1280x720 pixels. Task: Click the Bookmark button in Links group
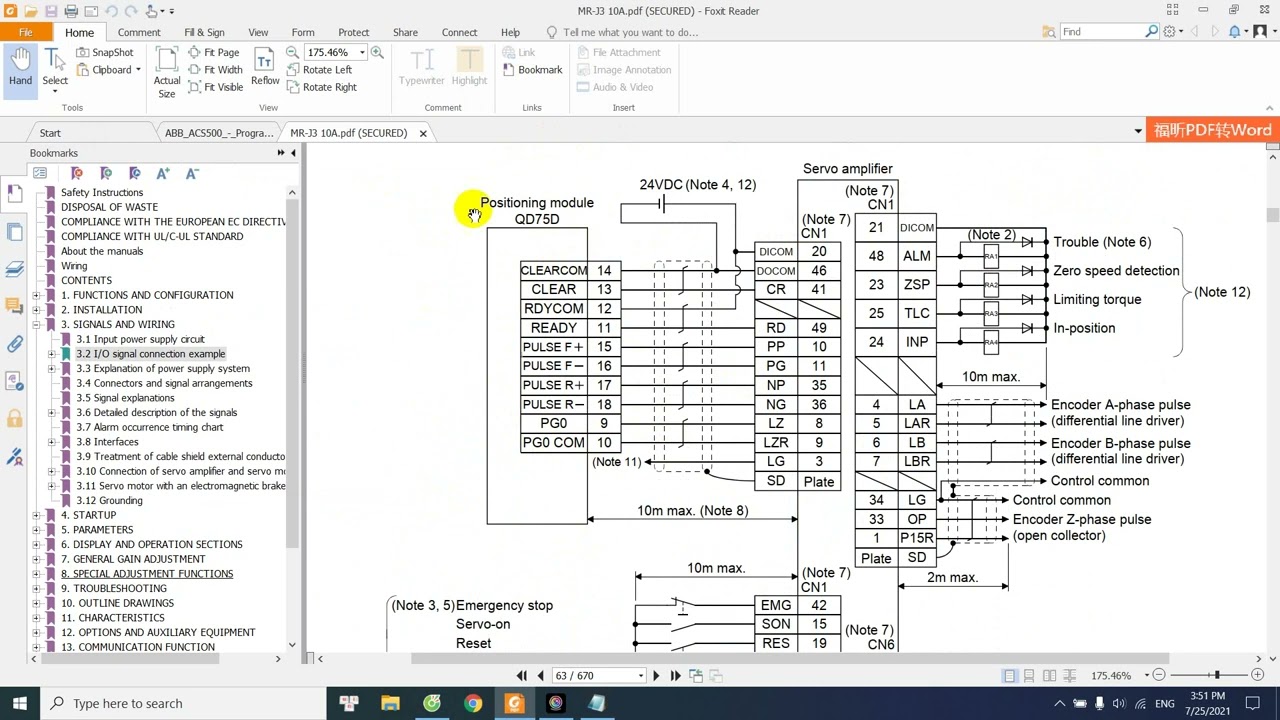tap(532, 70)
